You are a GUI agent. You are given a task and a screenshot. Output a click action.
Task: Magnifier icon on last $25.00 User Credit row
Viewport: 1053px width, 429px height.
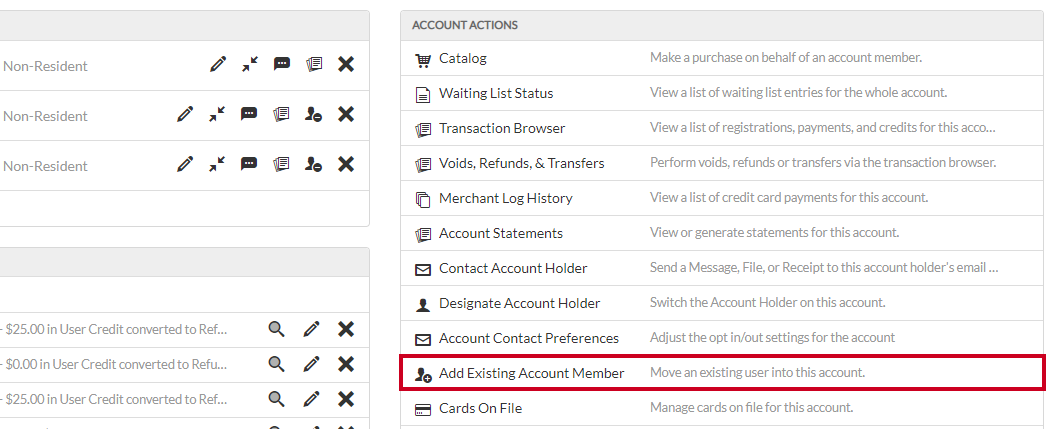tap(277, 399)
